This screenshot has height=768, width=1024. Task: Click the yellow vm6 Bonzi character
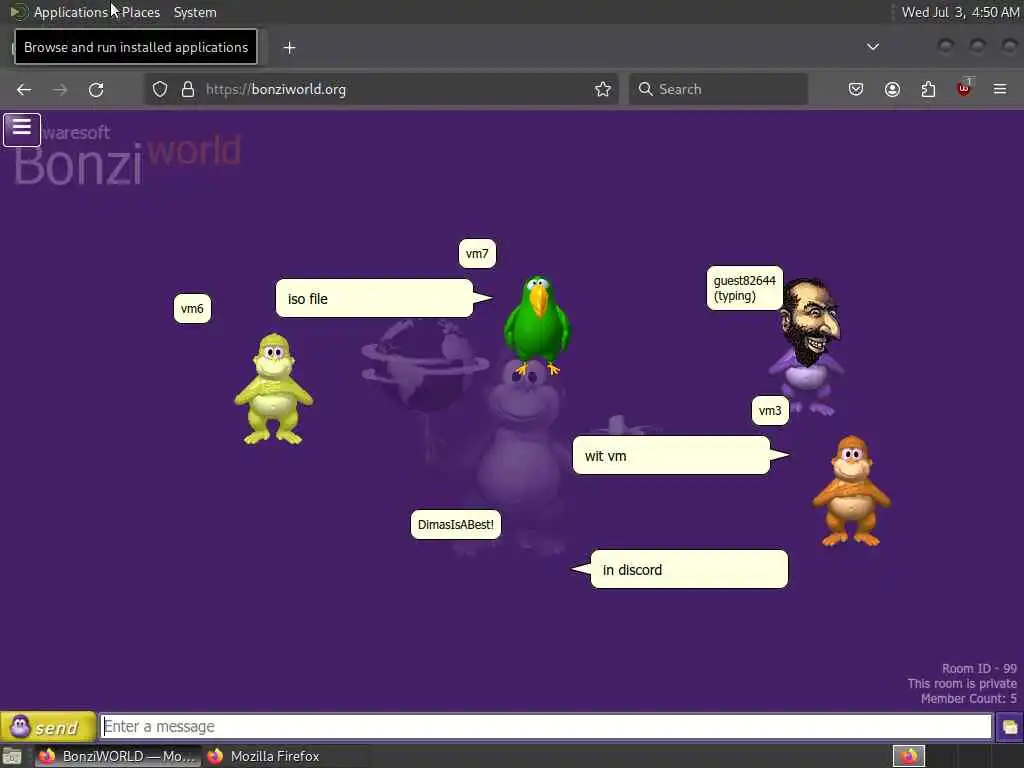tap(274, 389)
